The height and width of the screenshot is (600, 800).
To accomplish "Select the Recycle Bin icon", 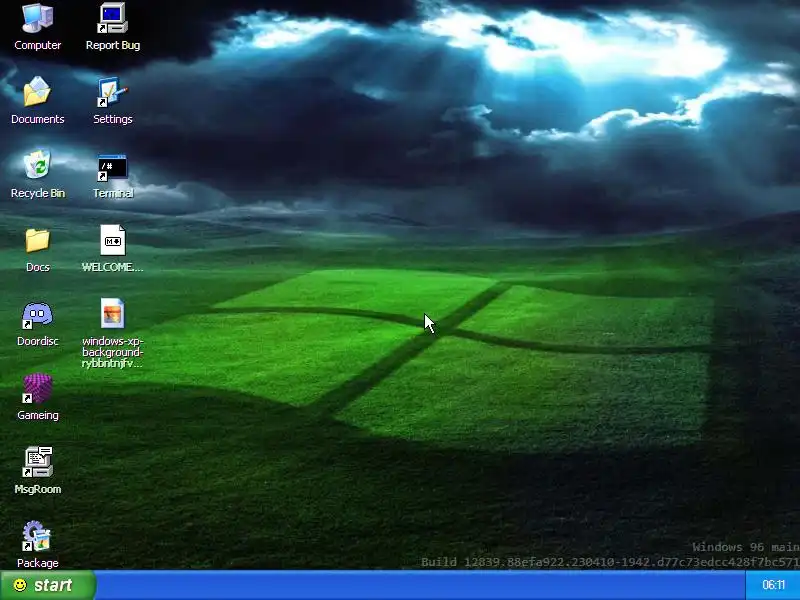I will pyautogui.click(x=37, y=174).
